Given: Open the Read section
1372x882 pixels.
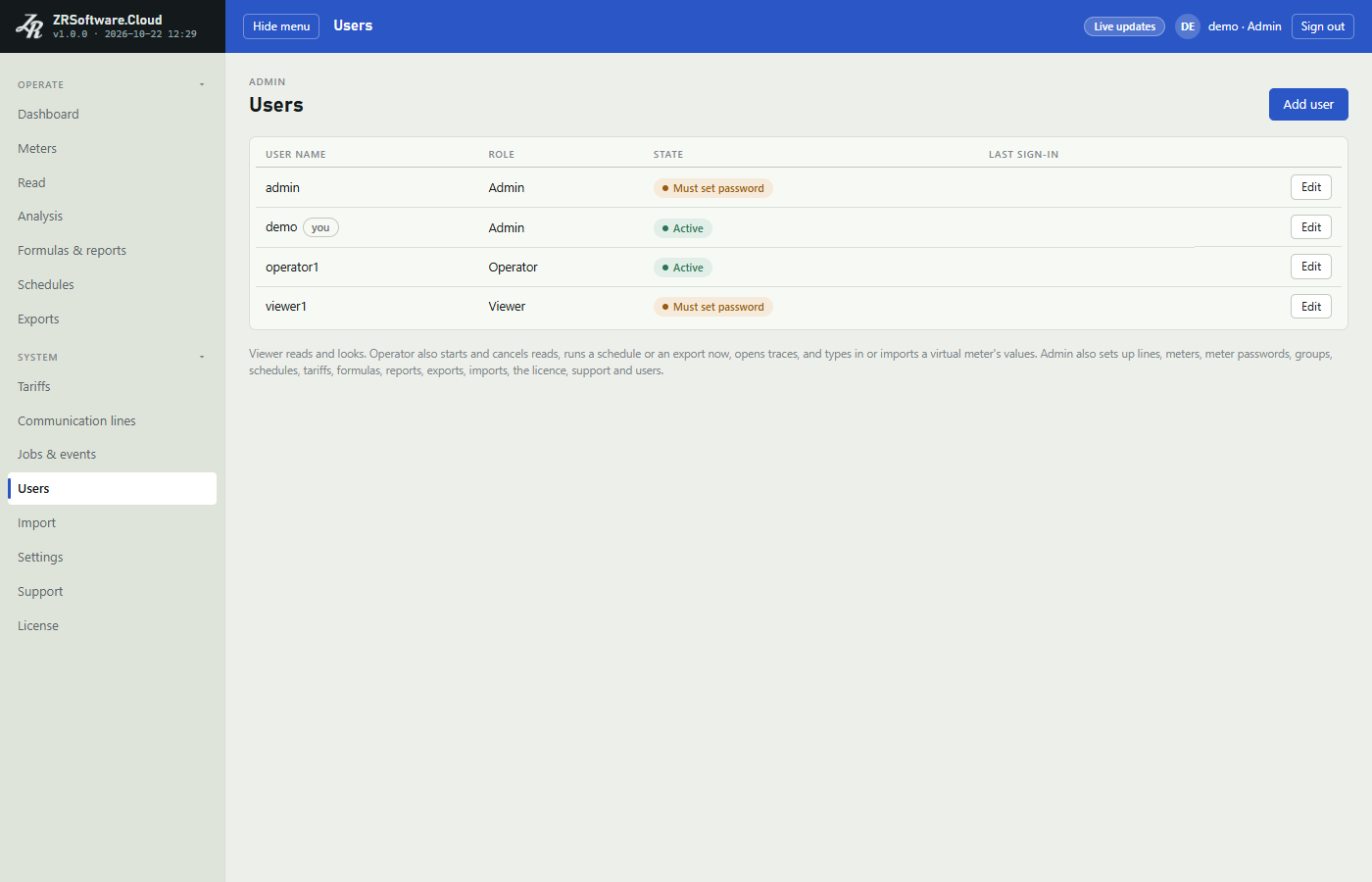Looking at the screenshot, I should click(x=112, y=183).
